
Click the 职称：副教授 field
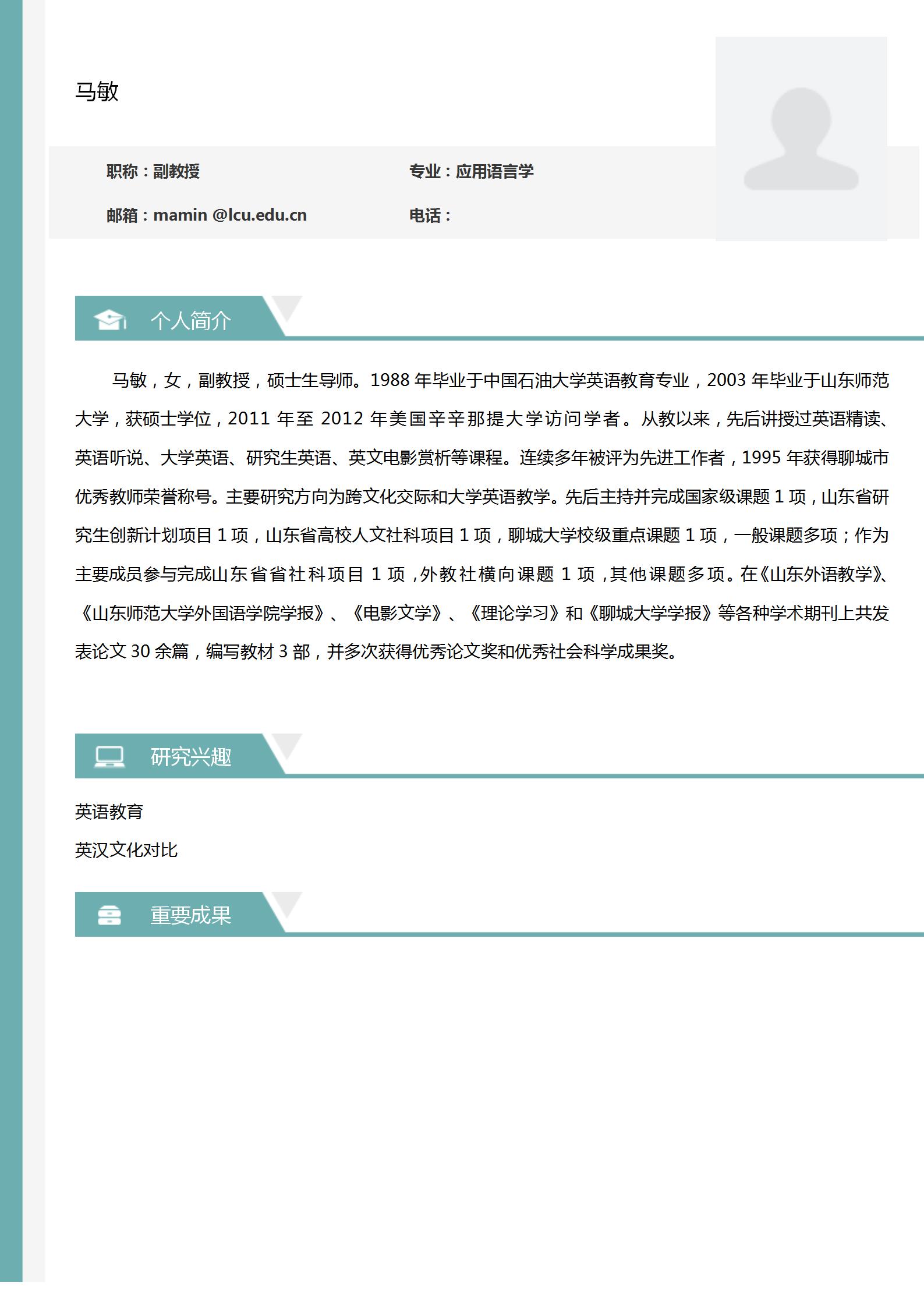point(153,171)
